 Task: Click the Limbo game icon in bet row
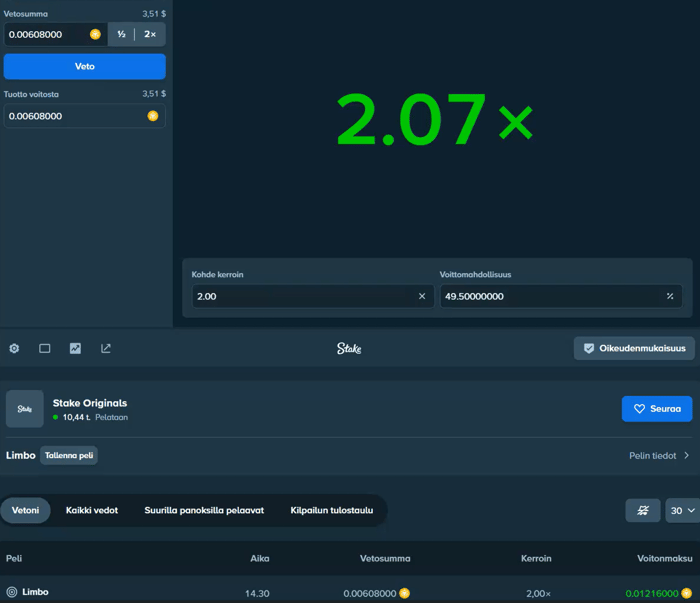12,592
